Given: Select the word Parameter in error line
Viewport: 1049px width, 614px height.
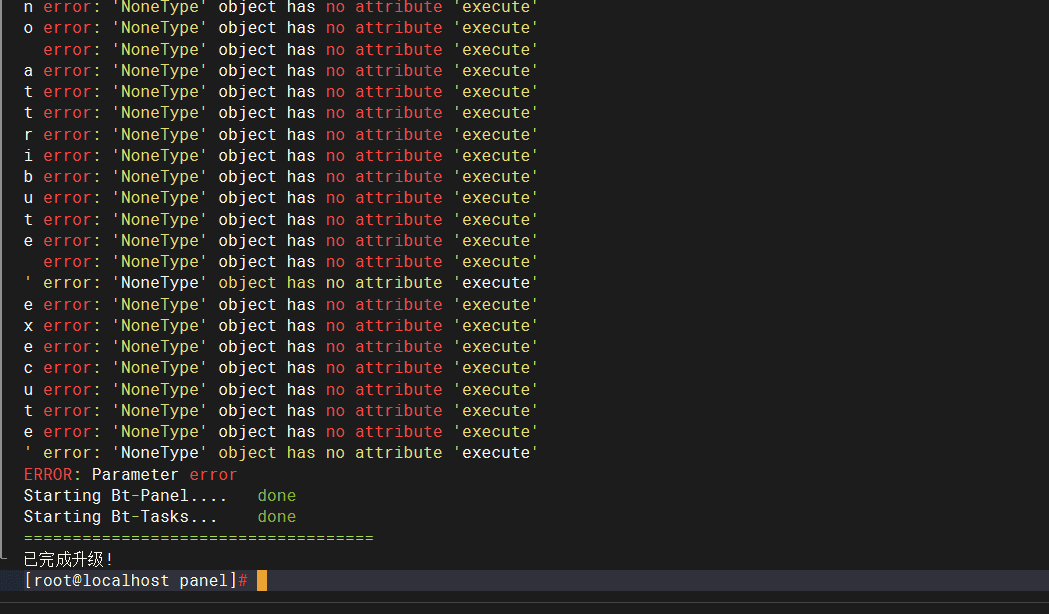Looking at the screenshot, I should tap(135, 475).
